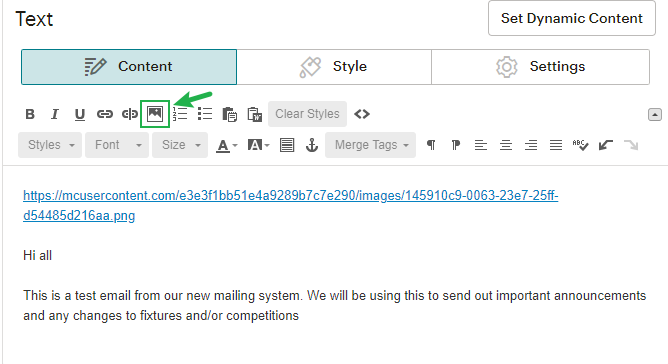Screen dimensions: 668x364
Task: Undo the last change
Action: (x=605, y=145)
